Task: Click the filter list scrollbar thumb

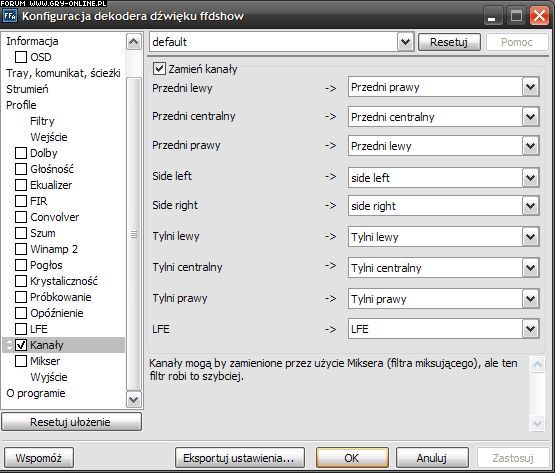Action: coord(133,234)
